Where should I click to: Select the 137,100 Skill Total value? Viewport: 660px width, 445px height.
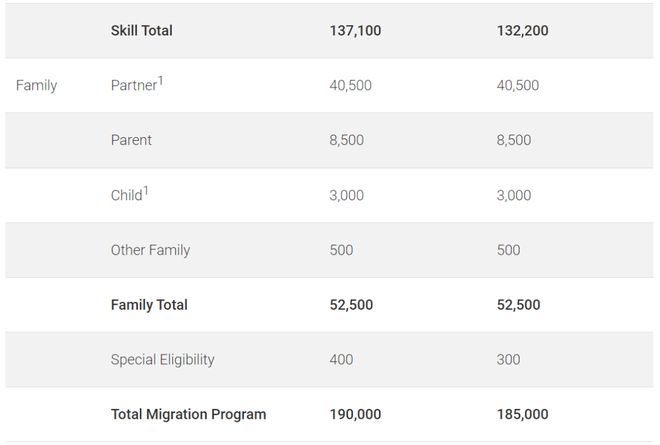355,31
